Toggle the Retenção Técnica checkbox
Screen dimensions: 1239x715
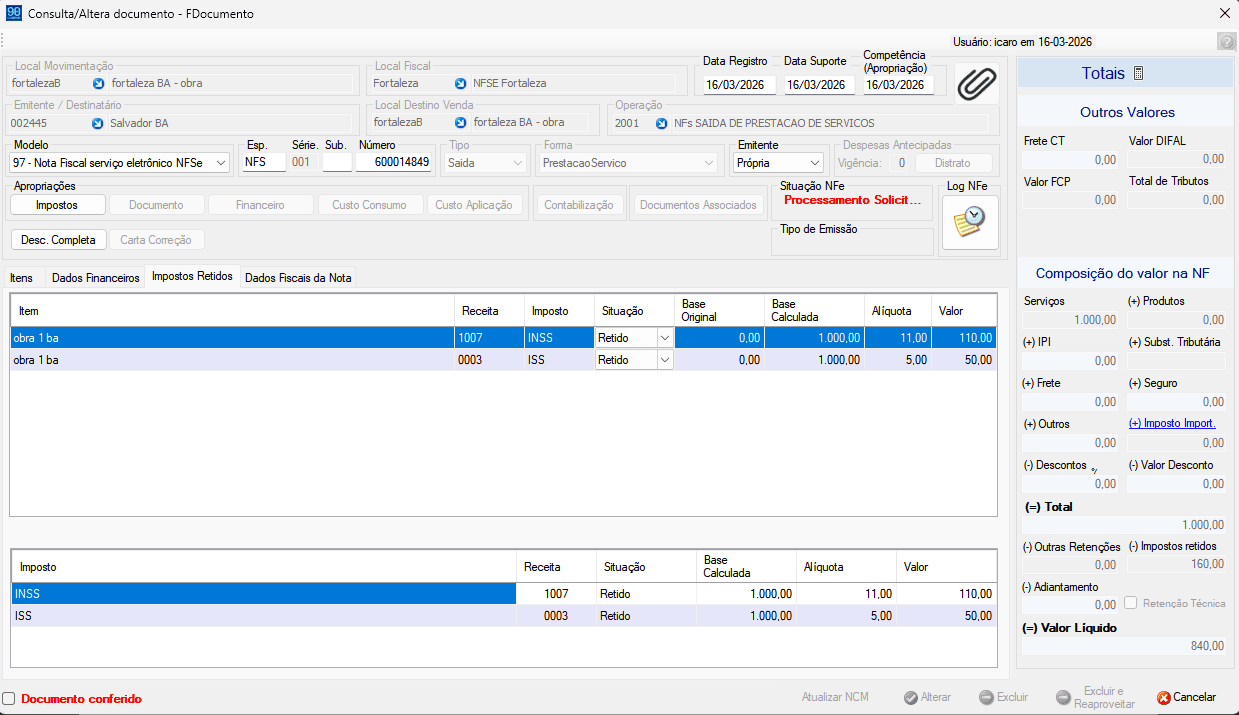click(1131, 603)
